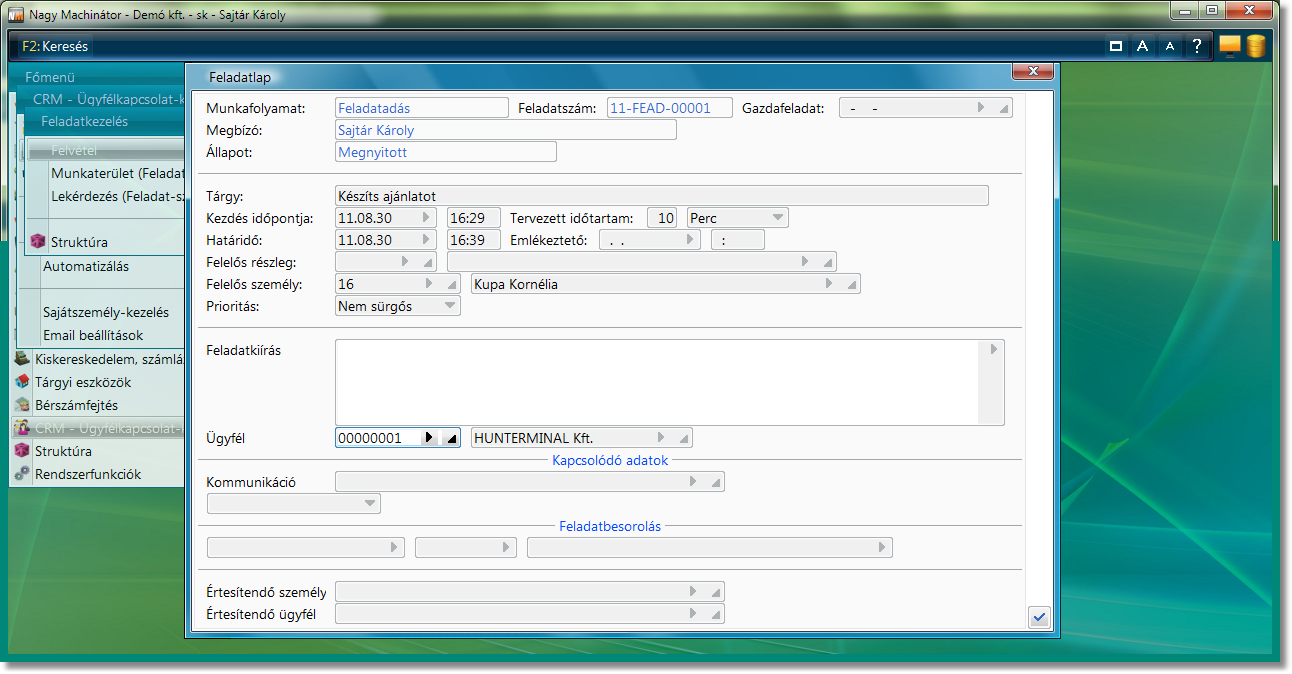The image size is (1292, 674).
Task: Click the arrow in the Feladatkiírás text area
Action: [994, 350]
